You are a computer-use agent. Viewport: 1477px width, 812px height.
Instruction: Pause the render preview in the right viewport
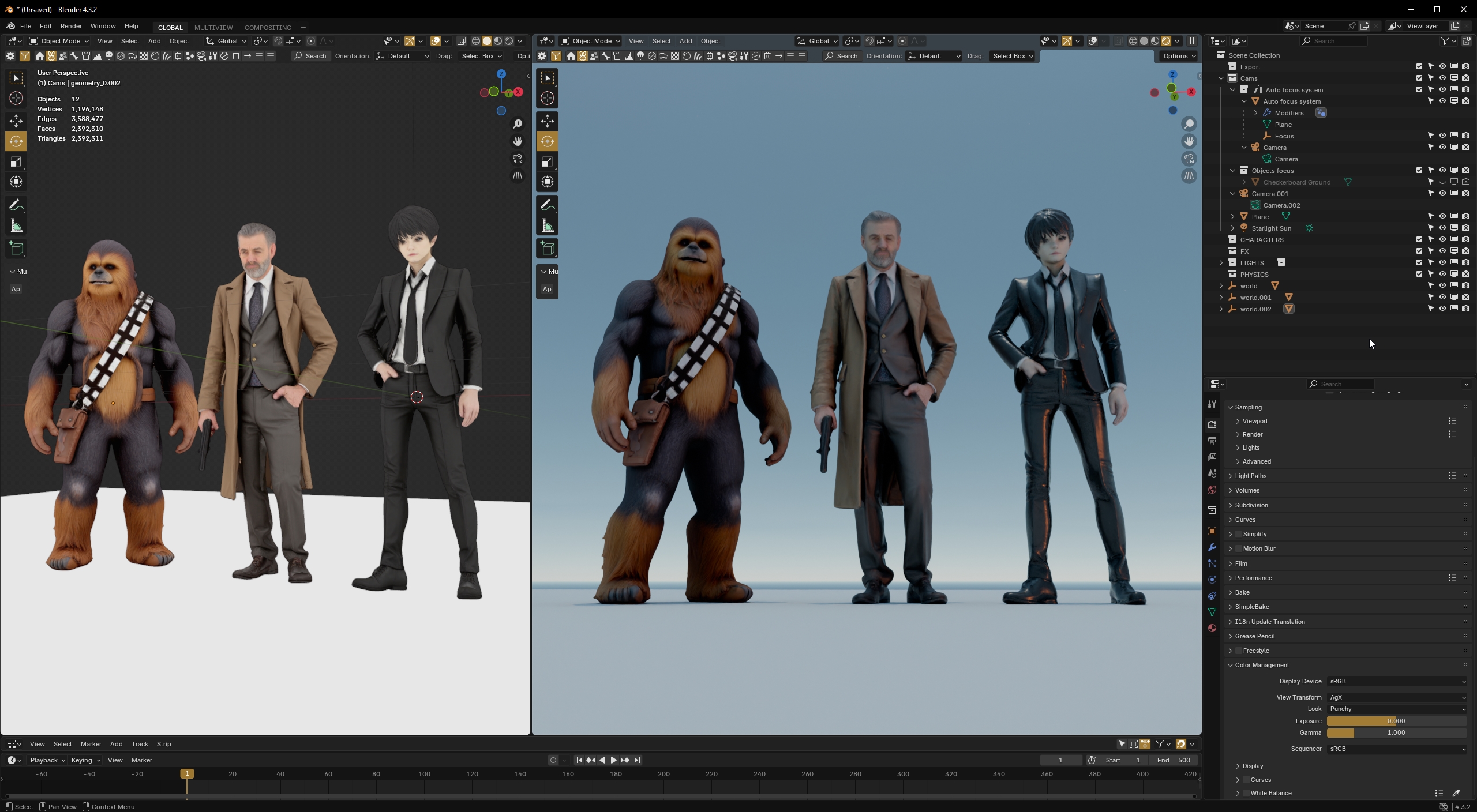click(x=1192, y=41)
